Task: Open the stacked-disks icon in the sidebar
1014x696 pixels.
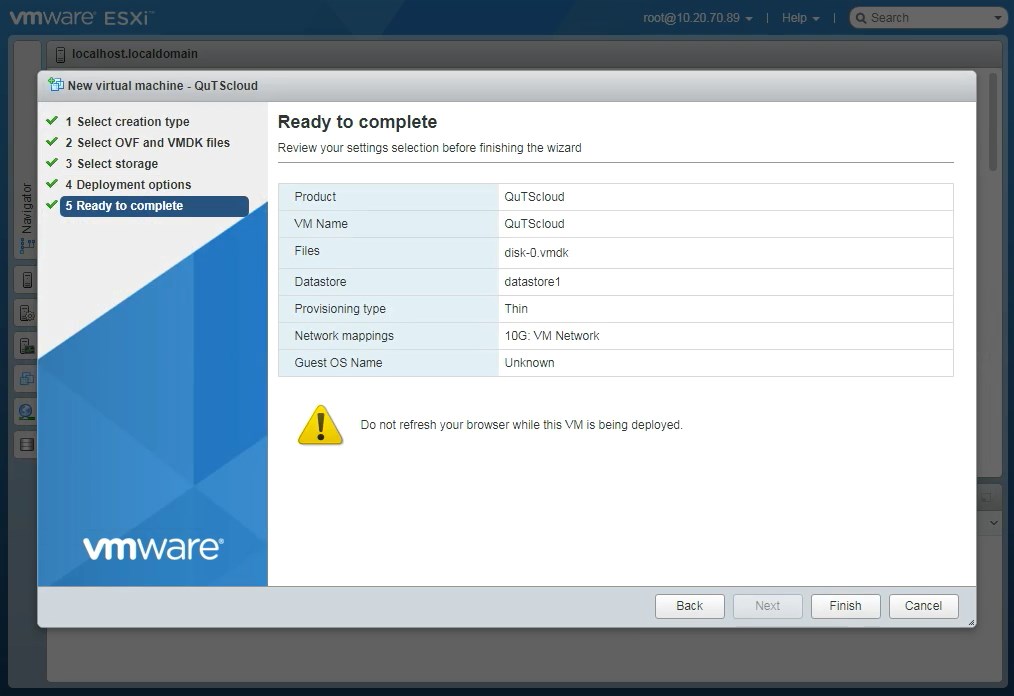Action: 27,444
